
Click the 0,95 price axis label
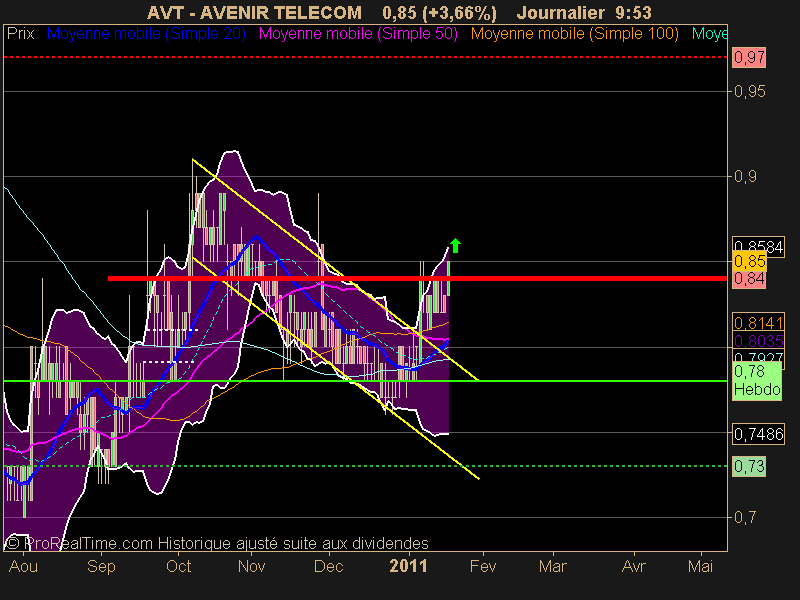(x=749, y=91)
